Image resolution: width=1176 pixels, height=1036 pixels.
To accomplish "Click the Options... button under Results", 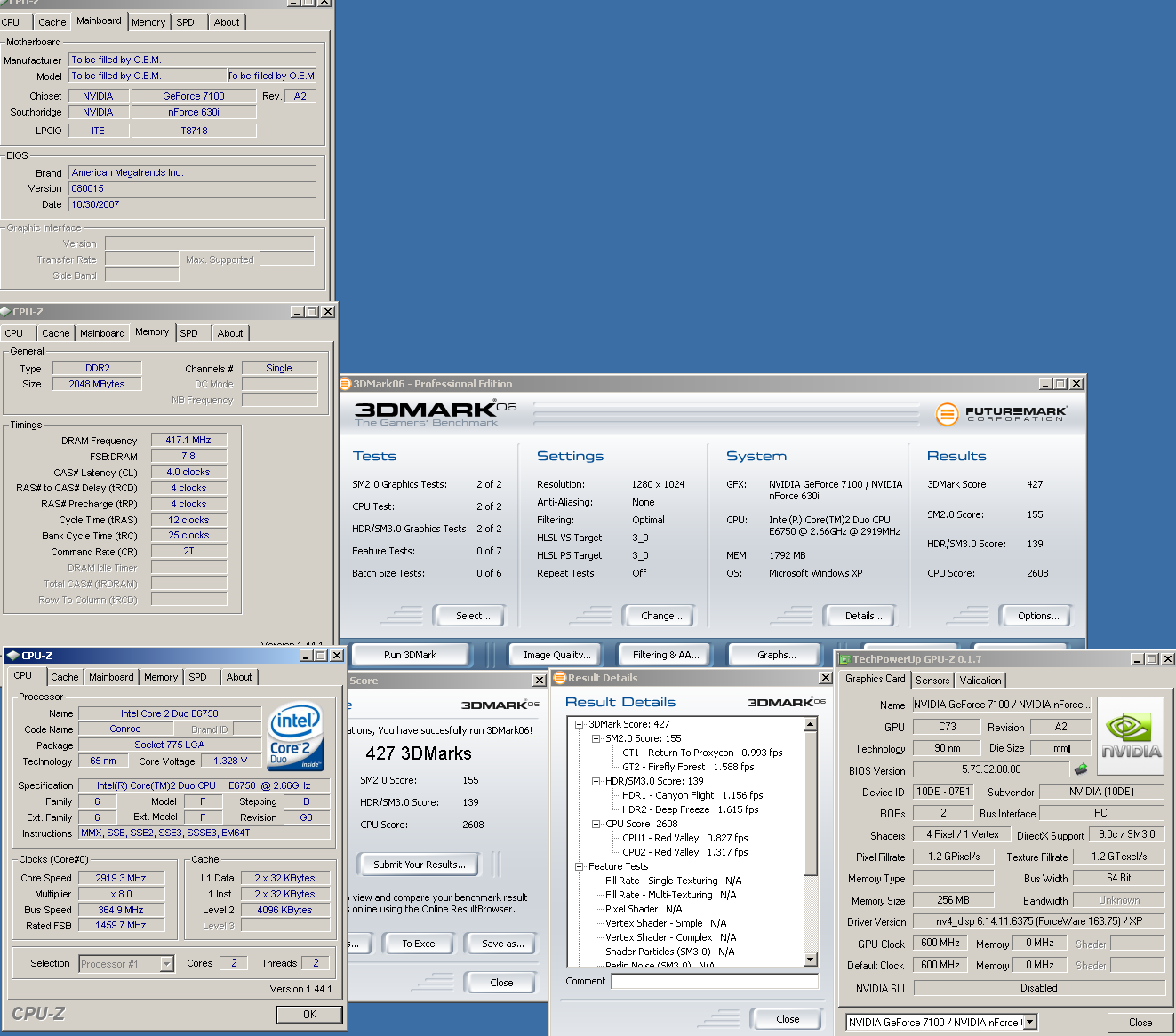I will (x=1034, y=616).
